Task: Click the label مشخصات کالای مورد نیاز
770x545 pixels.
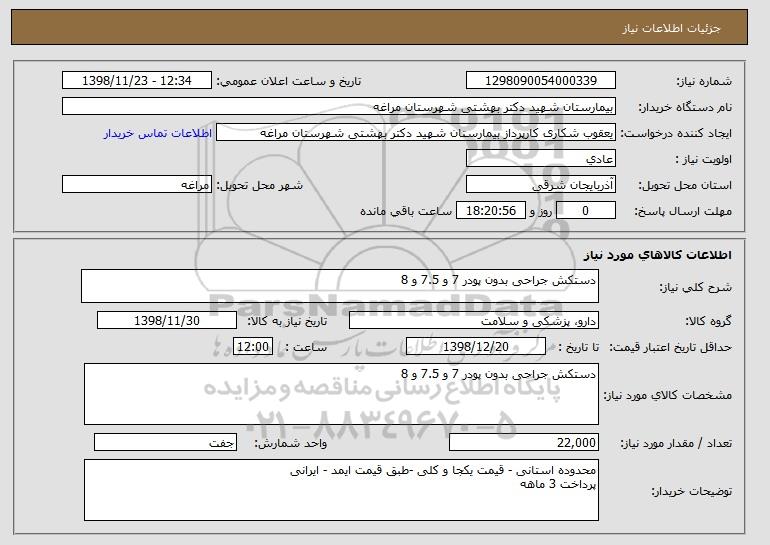Action: point(668,395)
